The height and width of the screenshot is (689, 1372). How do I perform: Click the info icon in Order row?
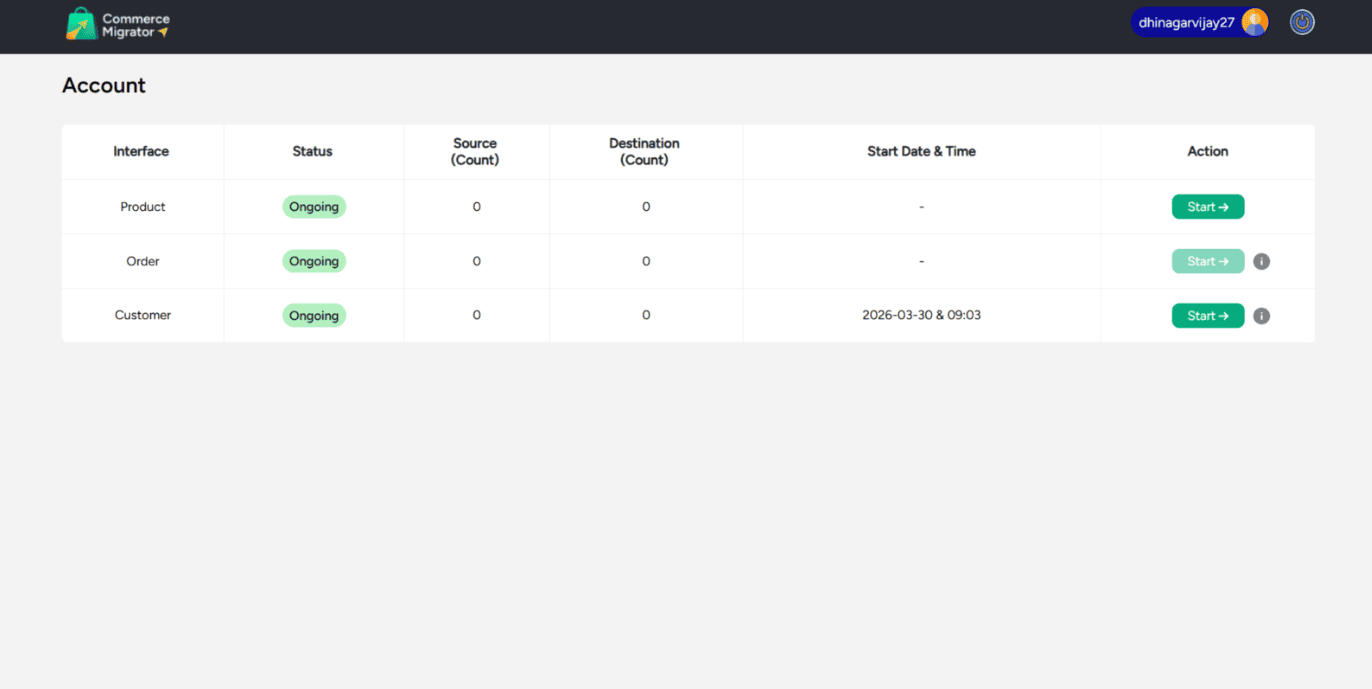[x=1261, y=262]
